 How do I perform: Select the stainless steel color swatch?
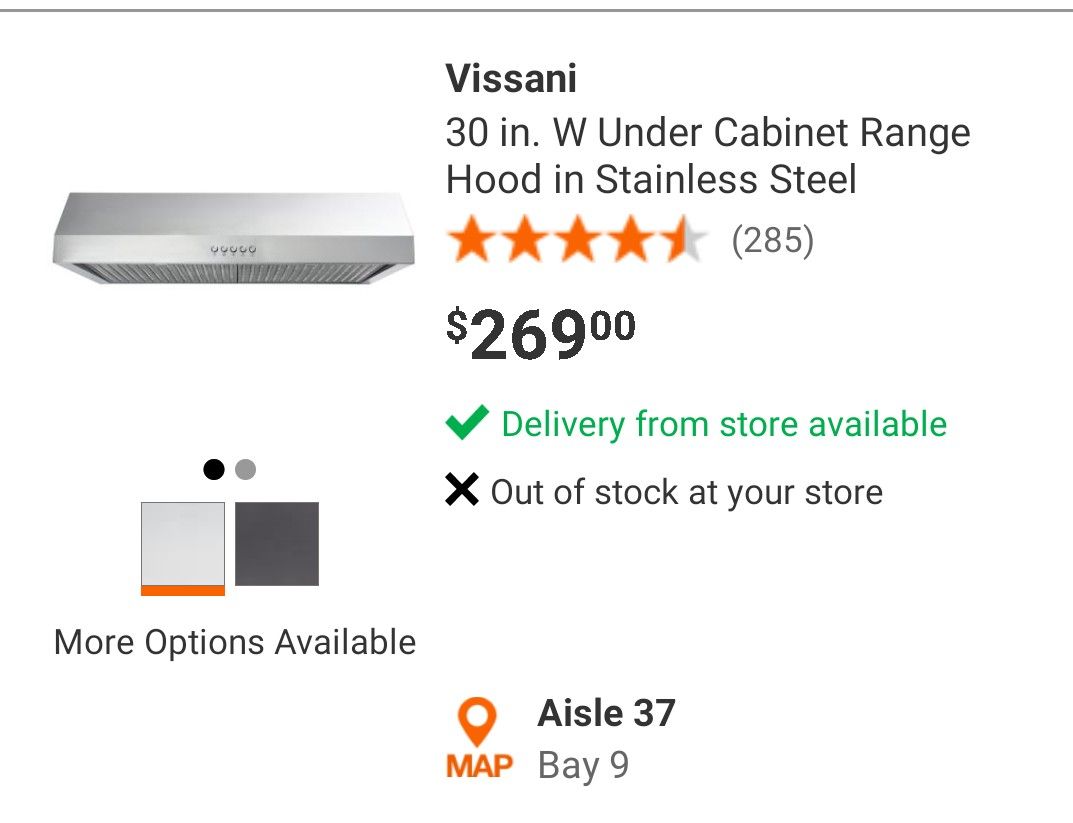click(x=183, y=549)
